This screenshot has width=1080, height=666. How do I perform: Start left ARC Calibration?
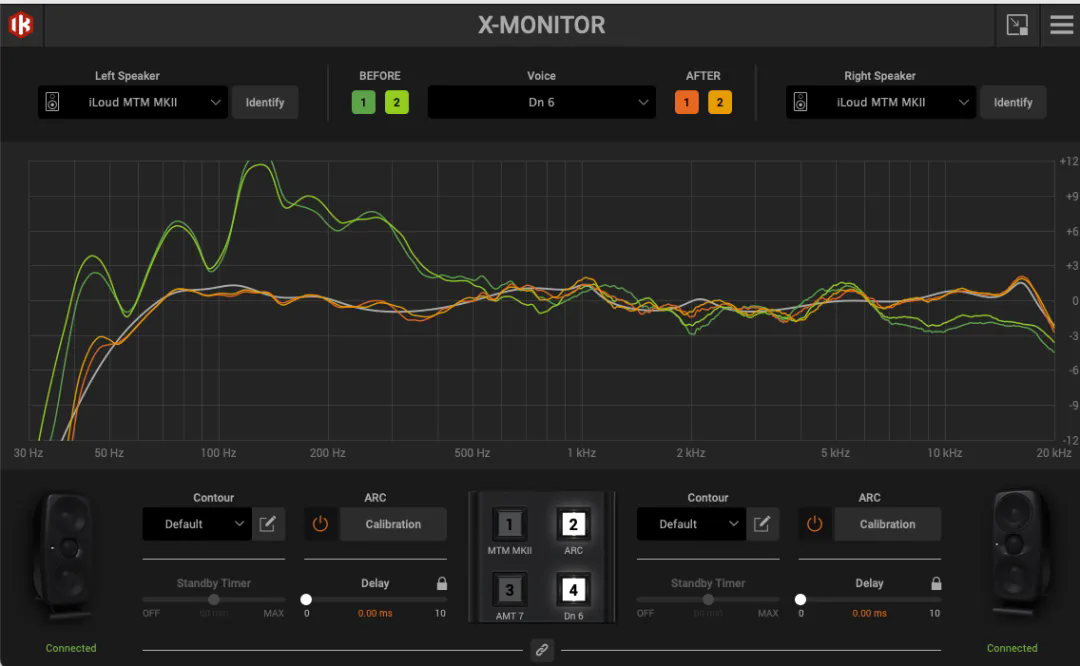tap(393, 524)
